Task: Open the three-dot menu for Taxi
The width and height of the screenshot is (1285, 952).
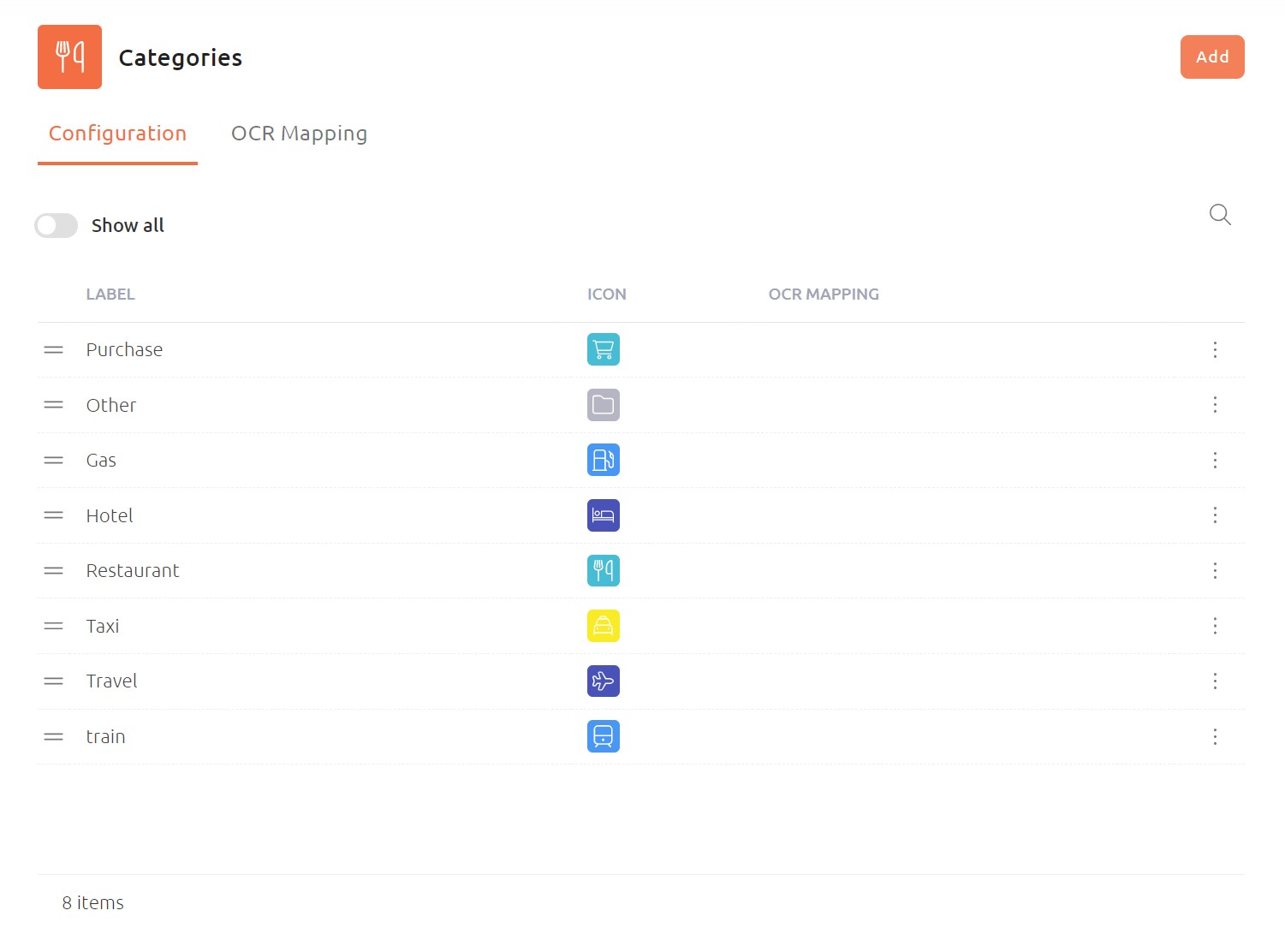Action: 1215,626
